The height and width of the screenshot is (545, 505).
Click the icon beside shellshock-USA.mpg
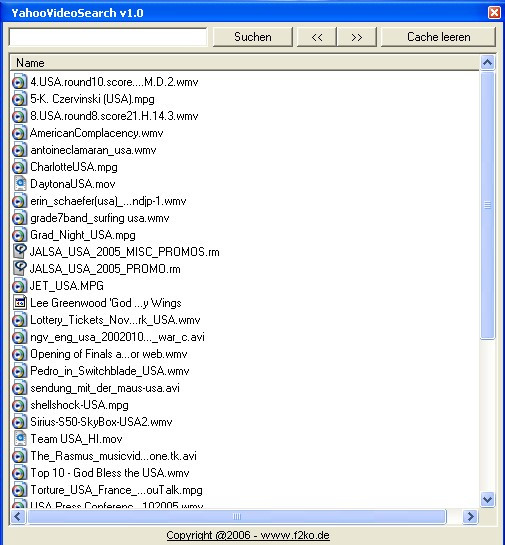coord(19,405)
